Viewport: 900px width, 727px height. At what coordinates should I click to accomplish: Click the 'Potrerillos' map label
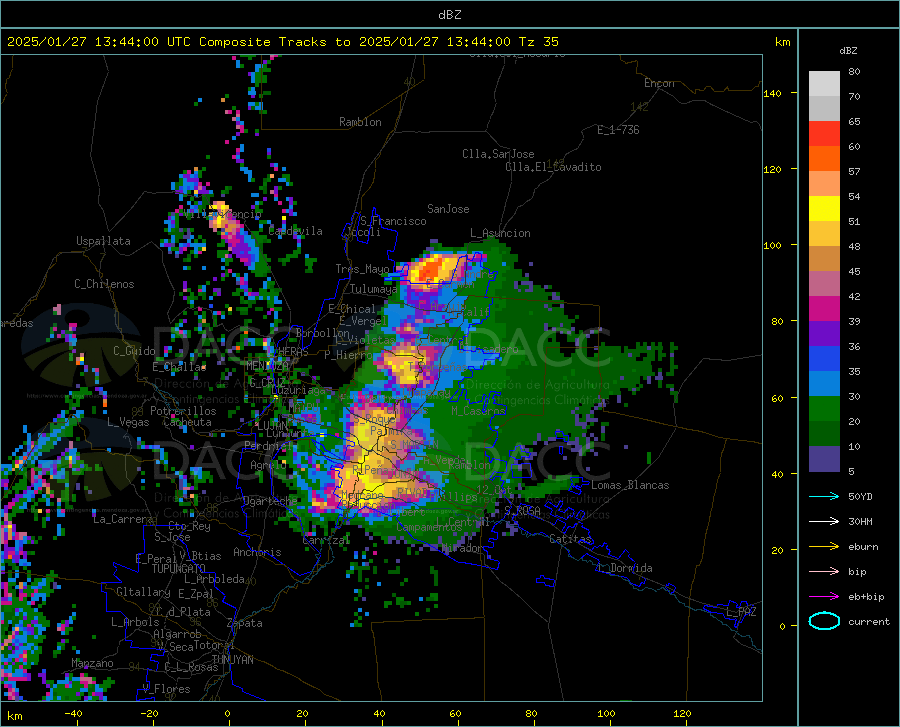point(183,411)
